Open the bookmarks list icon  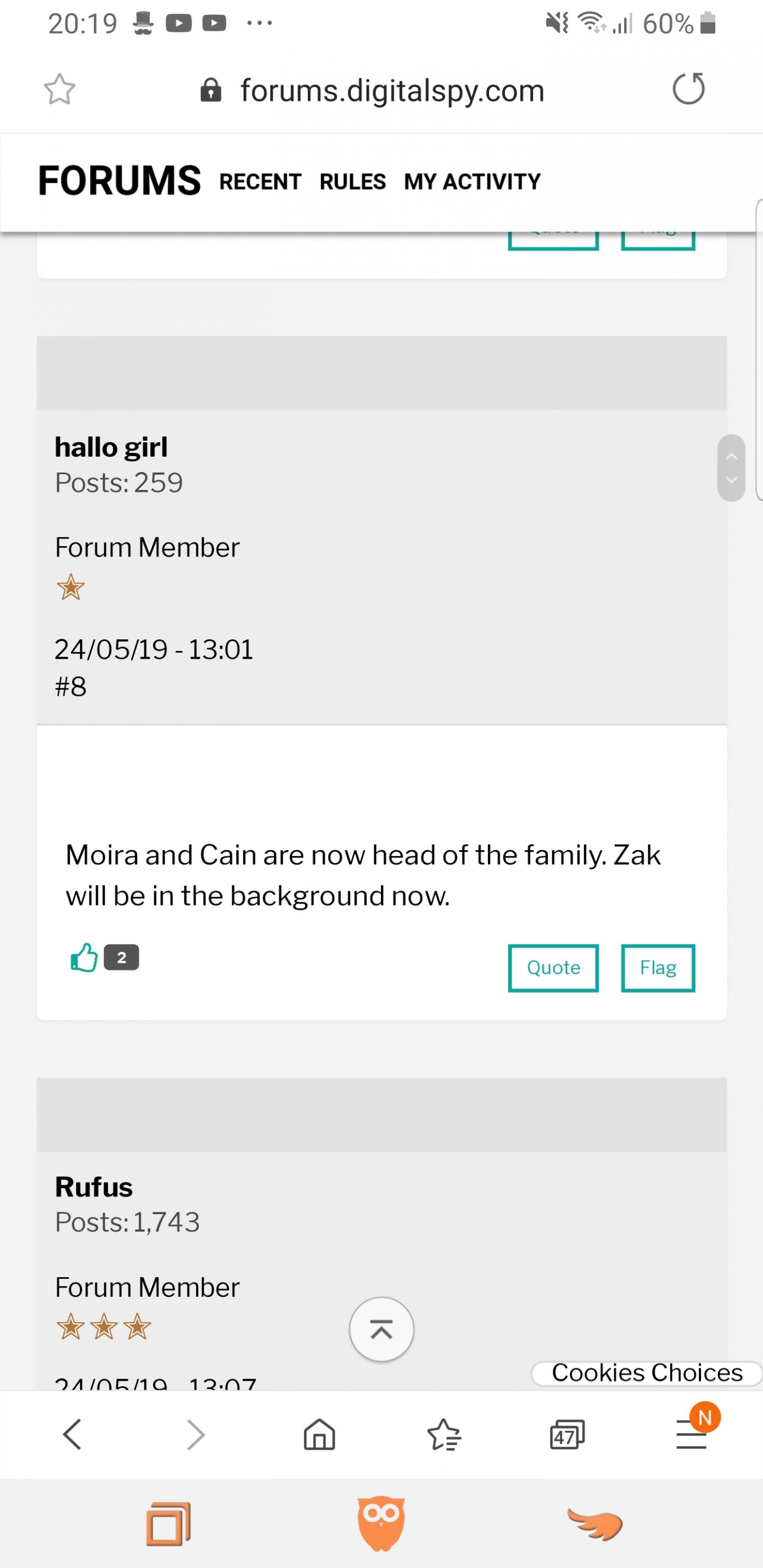click(445, 1435)
